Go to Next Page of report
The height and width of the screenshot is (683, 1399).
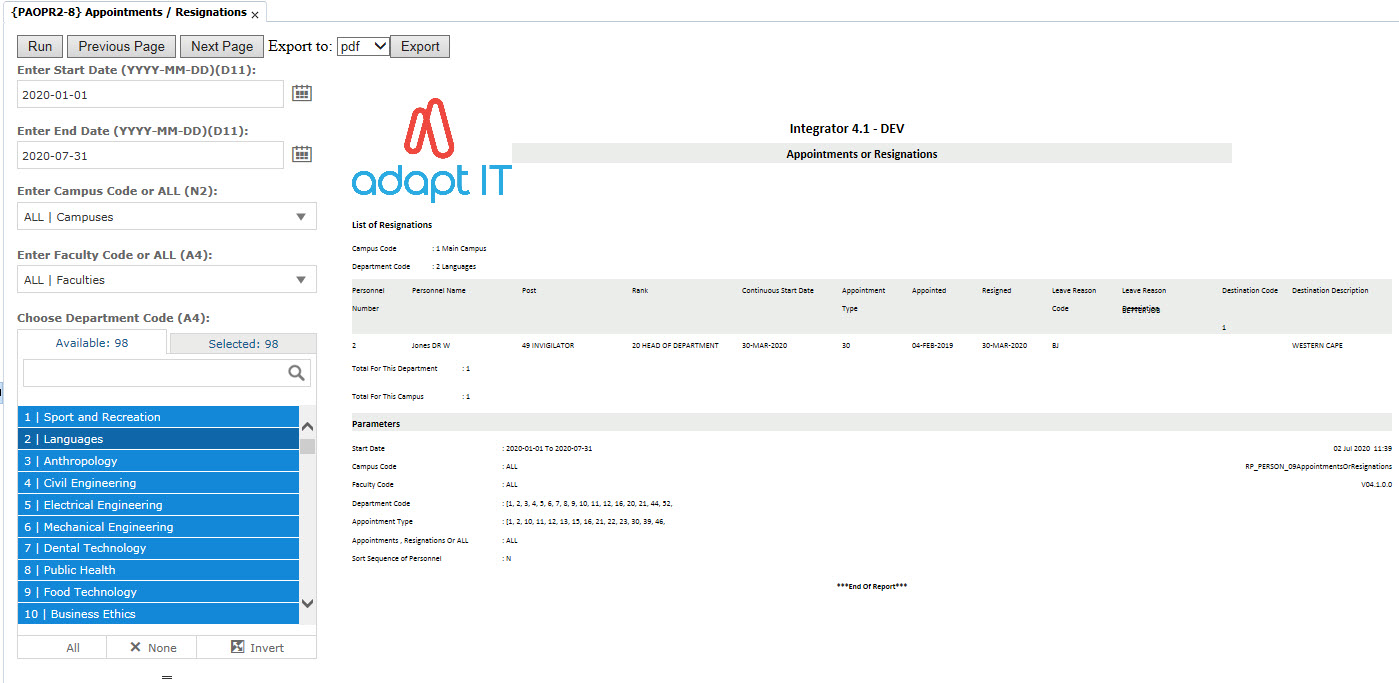[222, 46]
